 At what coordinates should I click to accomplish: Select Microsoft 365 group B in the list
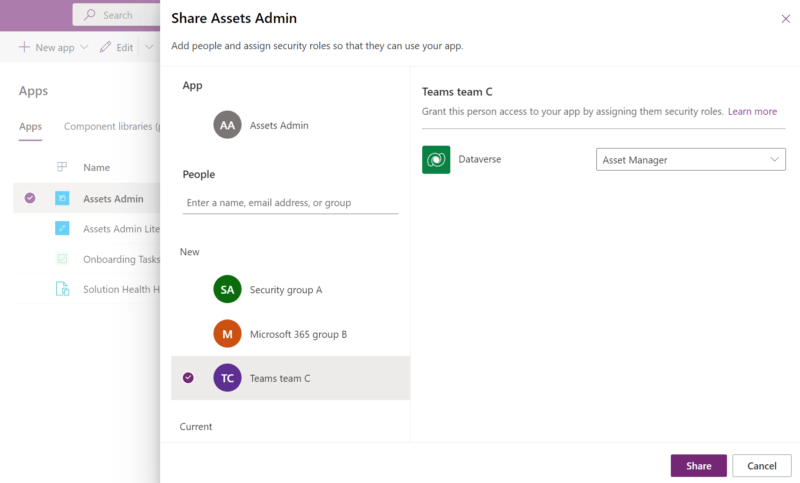pyautogui.click(x=298, y=334)
